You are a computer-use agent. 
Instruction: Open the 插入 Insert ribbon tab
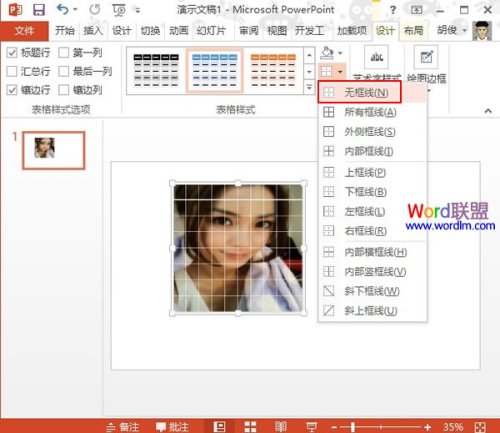tap(93, 31)
